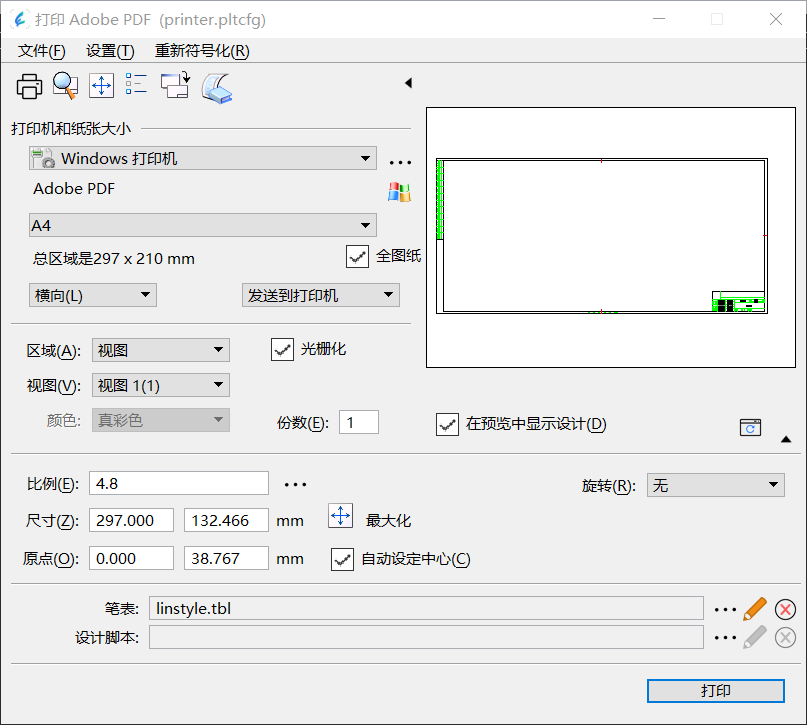Screen dimensions: 807x725
Task: Close the print dialog window
Action: coord(776,20)
